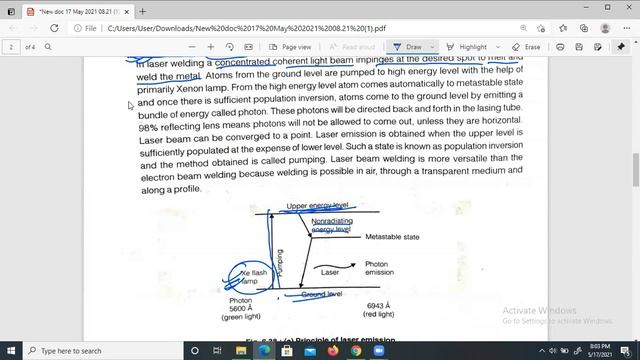The height and width of the screenshot is (360, 640).
Task: Open the Windows Start menu
Action: (x=11, y=351)
